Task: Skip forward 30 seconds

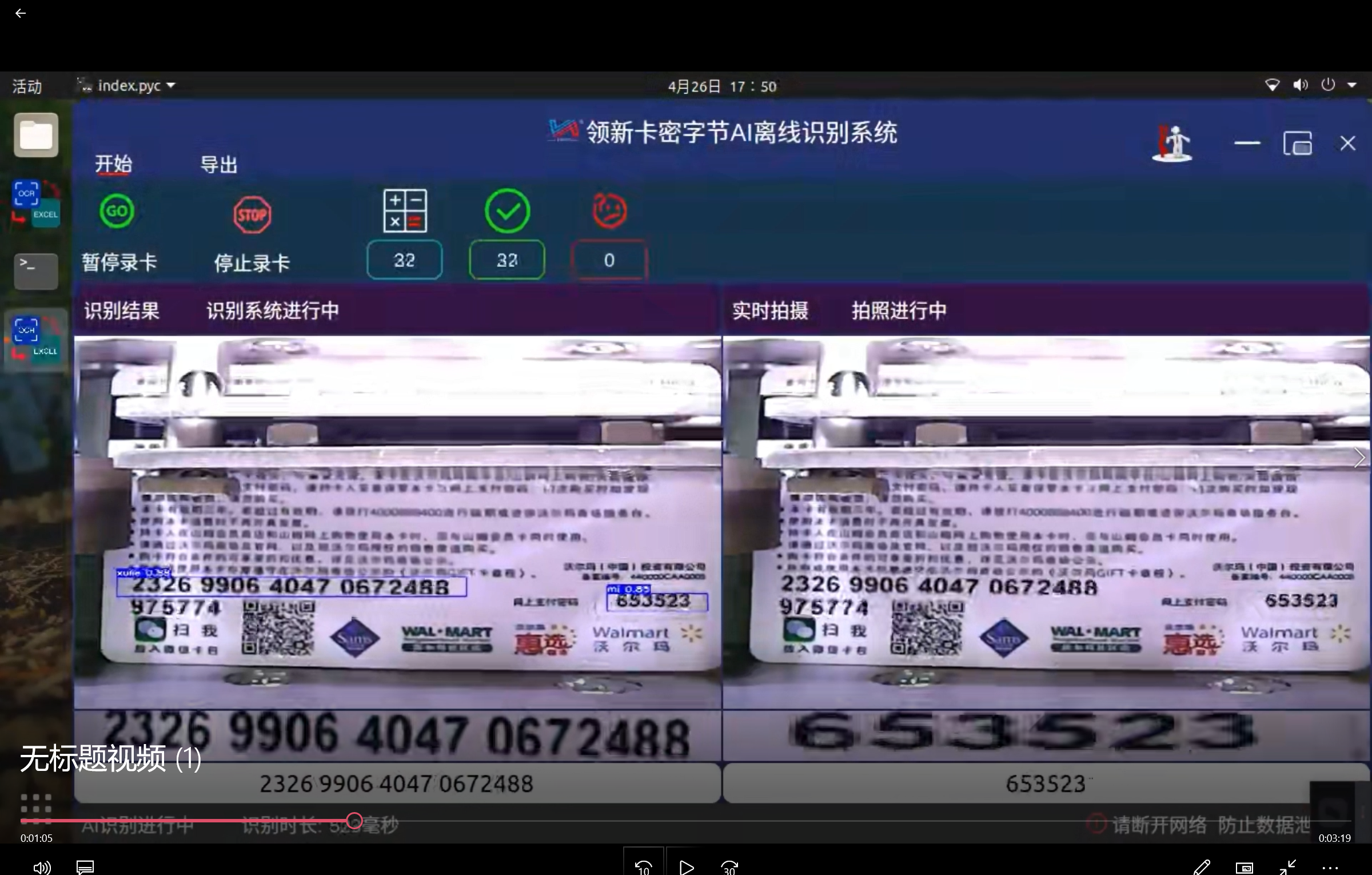Action: [729, 867]
